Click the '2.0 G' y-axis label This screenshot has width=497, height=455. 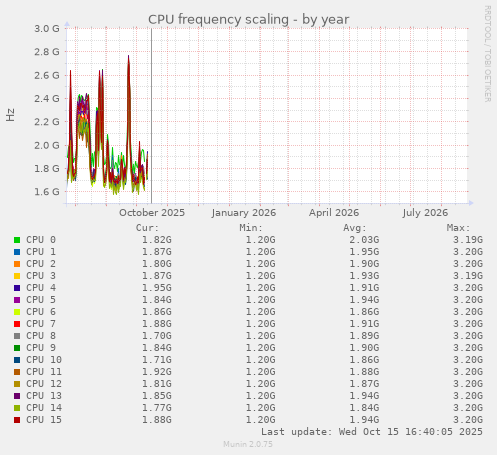tap(47, 145)
